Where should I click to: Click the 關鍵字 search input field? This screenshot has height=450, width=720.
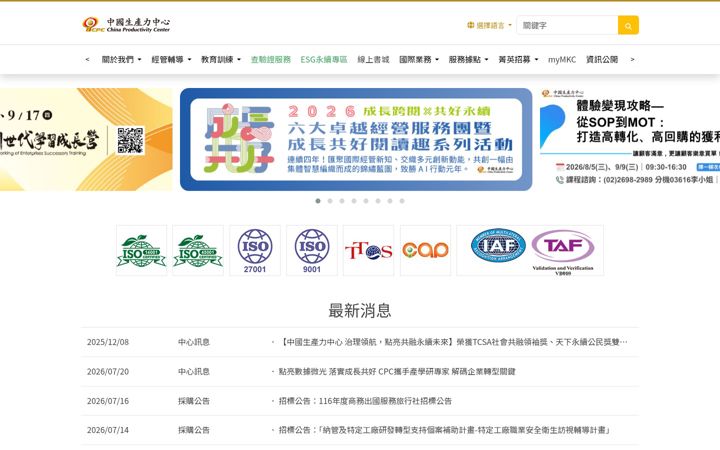568,25
